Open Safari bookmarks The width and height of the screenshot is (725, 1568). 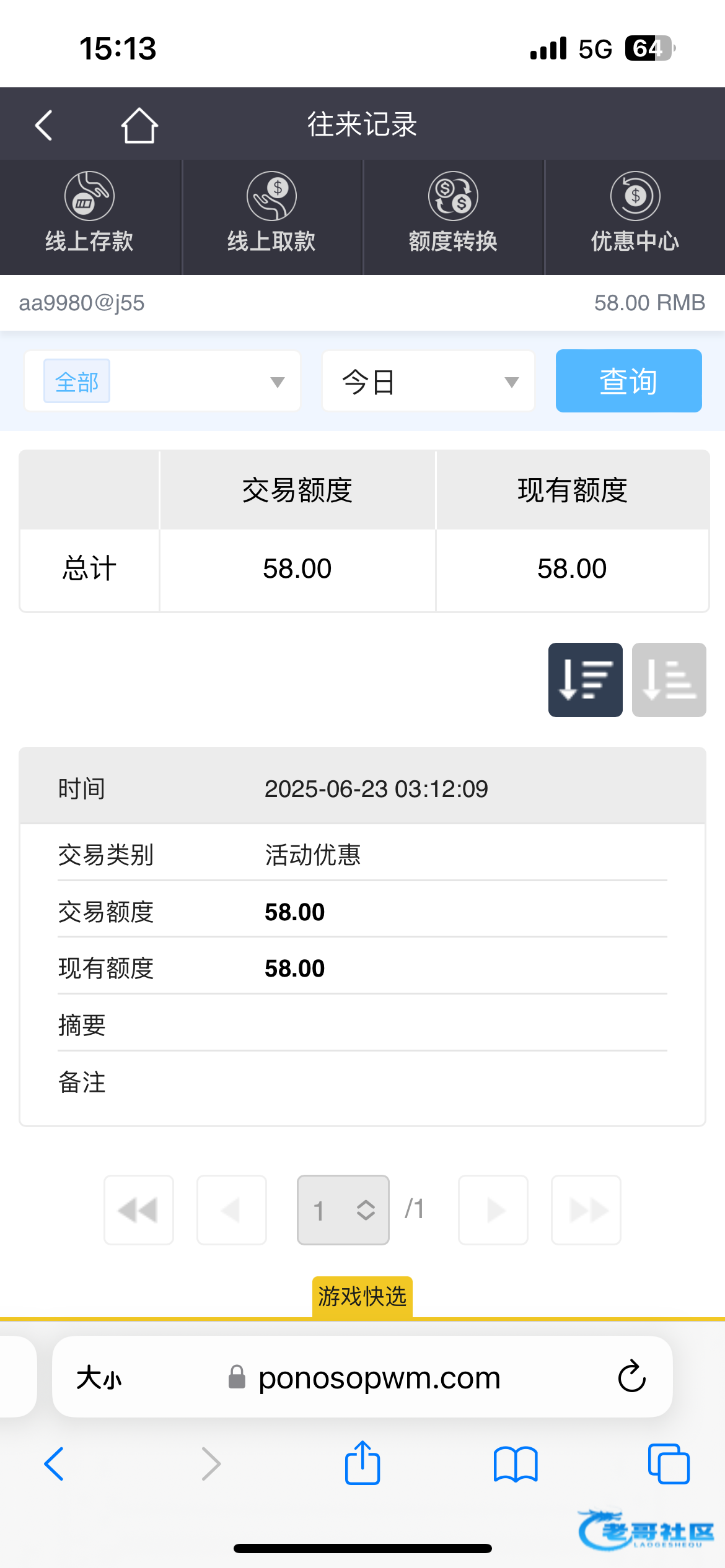point(516,1464)
